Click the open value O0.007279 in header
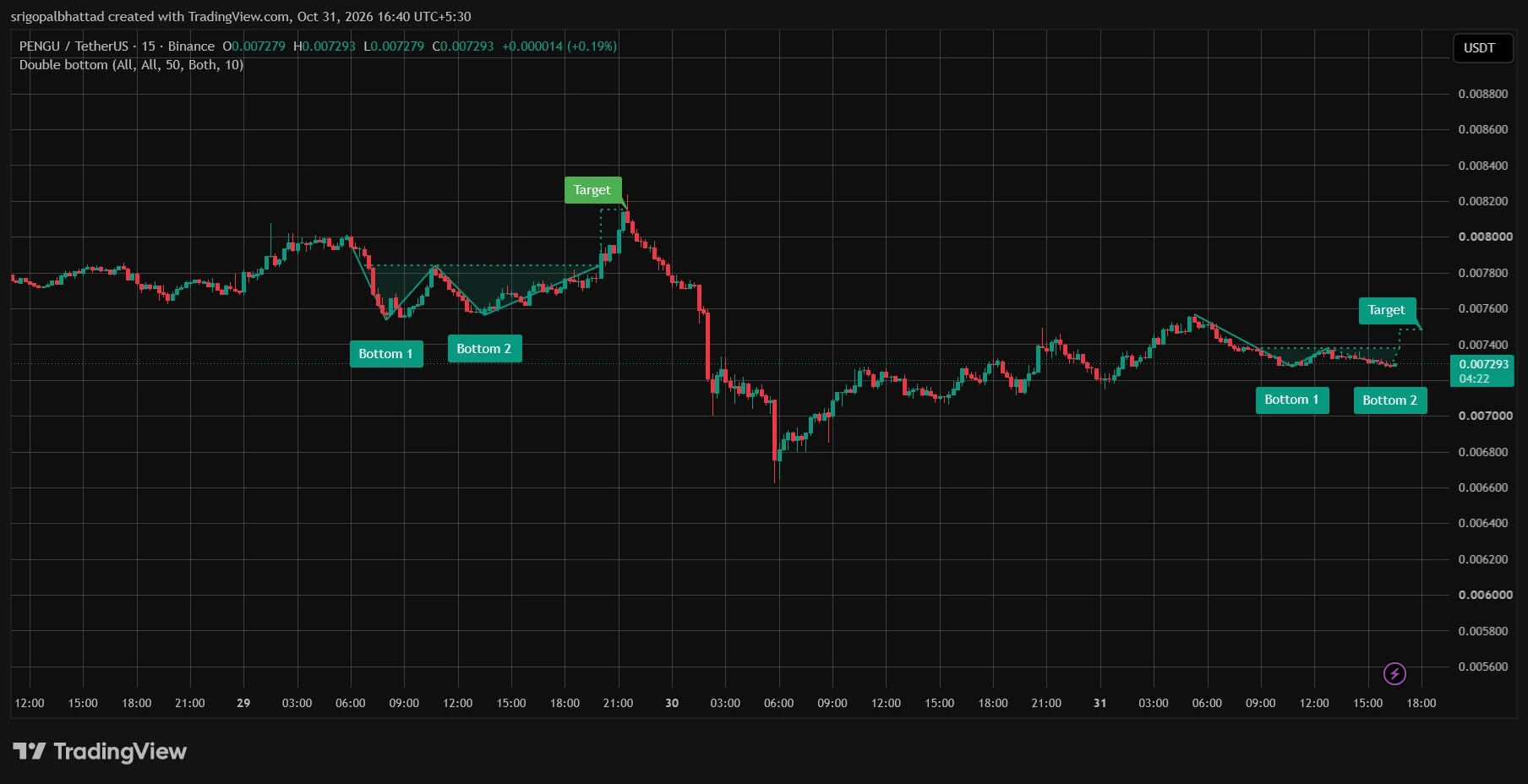Image resolution: width=1528 pixels, height=784 pixels. (254, 46)
